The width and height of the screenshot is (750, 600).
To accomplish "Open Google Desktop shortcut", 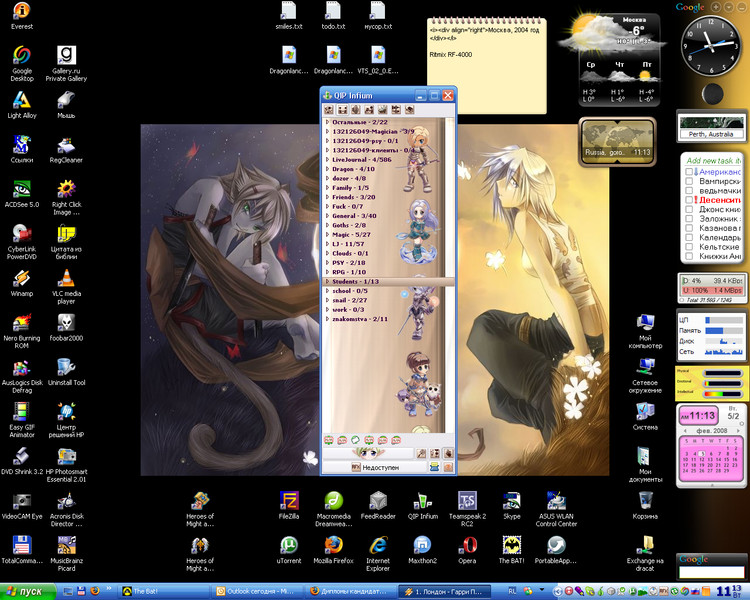I will click(22, 64).
